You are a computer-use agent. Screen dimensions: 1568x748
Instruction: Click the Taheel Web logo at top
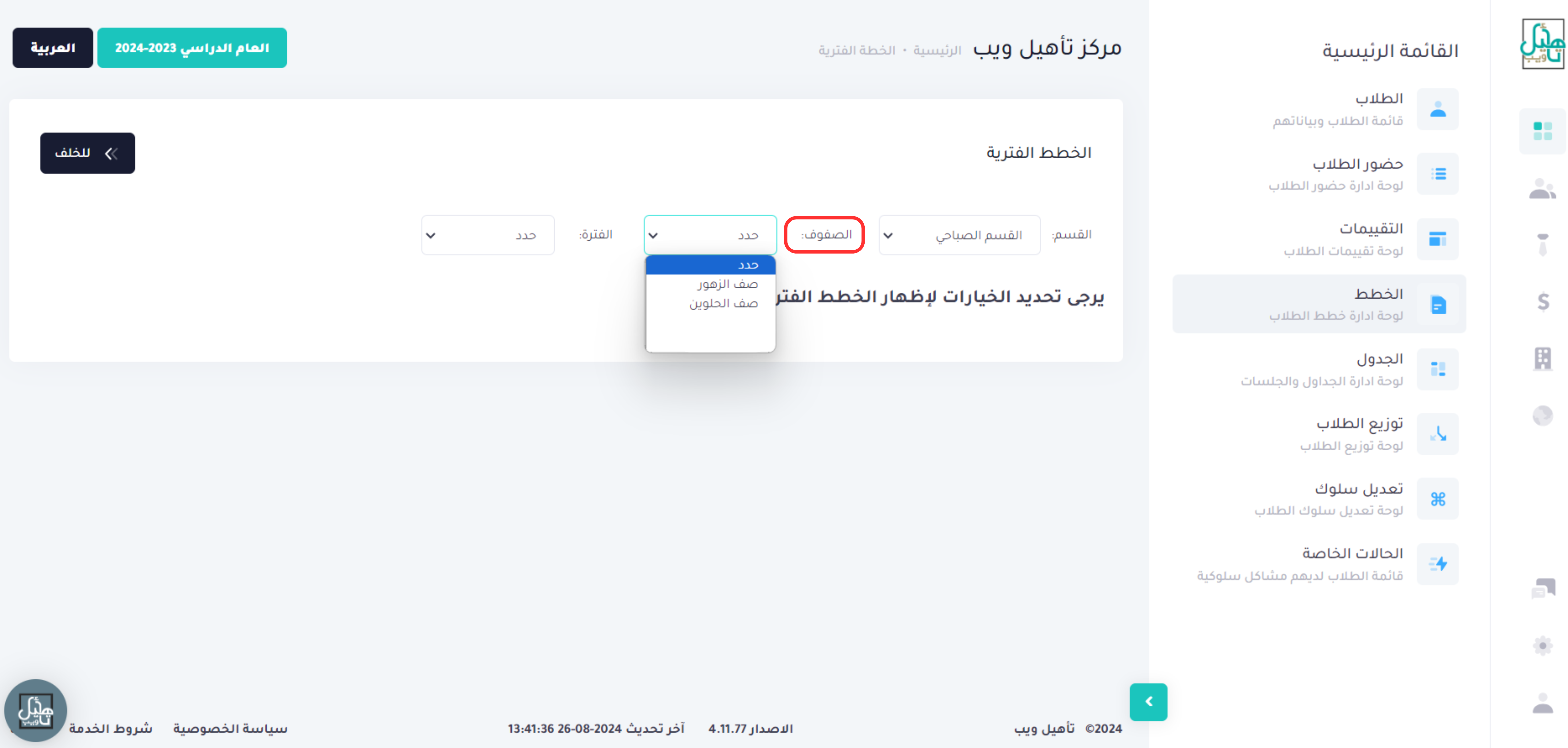pyautogui.click(x=1543, y=44)
